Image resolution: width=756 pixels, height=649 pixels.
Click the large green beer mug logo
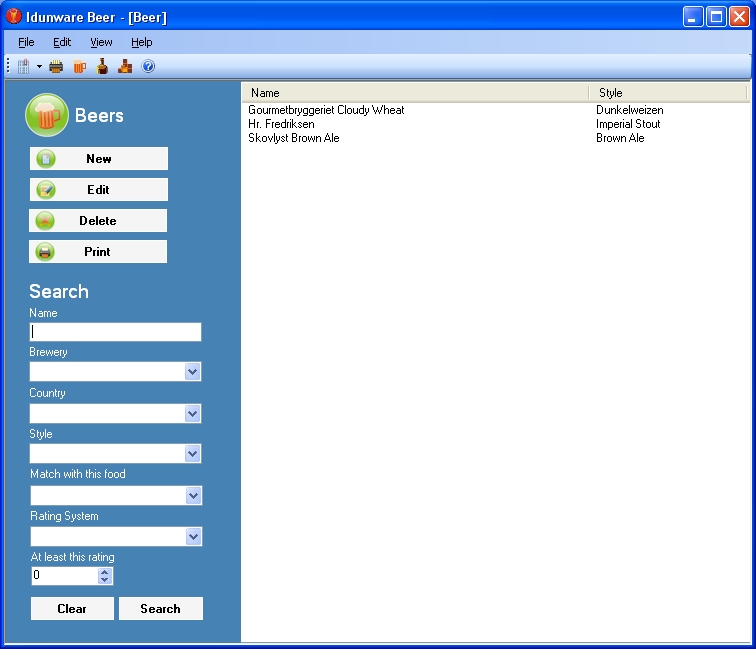tap(47, 115)
